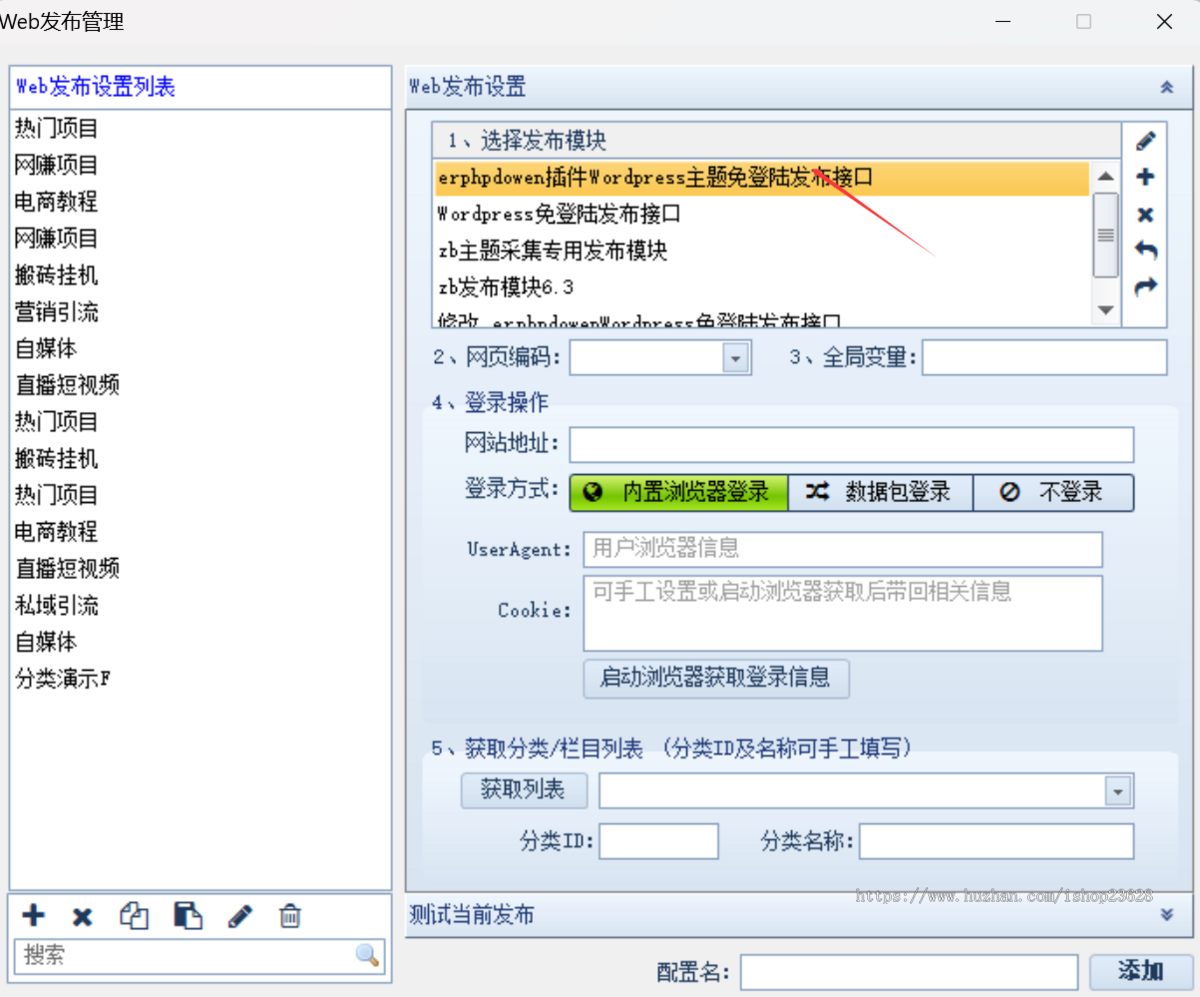Select erphpdowen插件Wordpress主题免登陆发布接口 module
Screen dimensions: 1200x997
pyautogui.click(x=762, y=178)
